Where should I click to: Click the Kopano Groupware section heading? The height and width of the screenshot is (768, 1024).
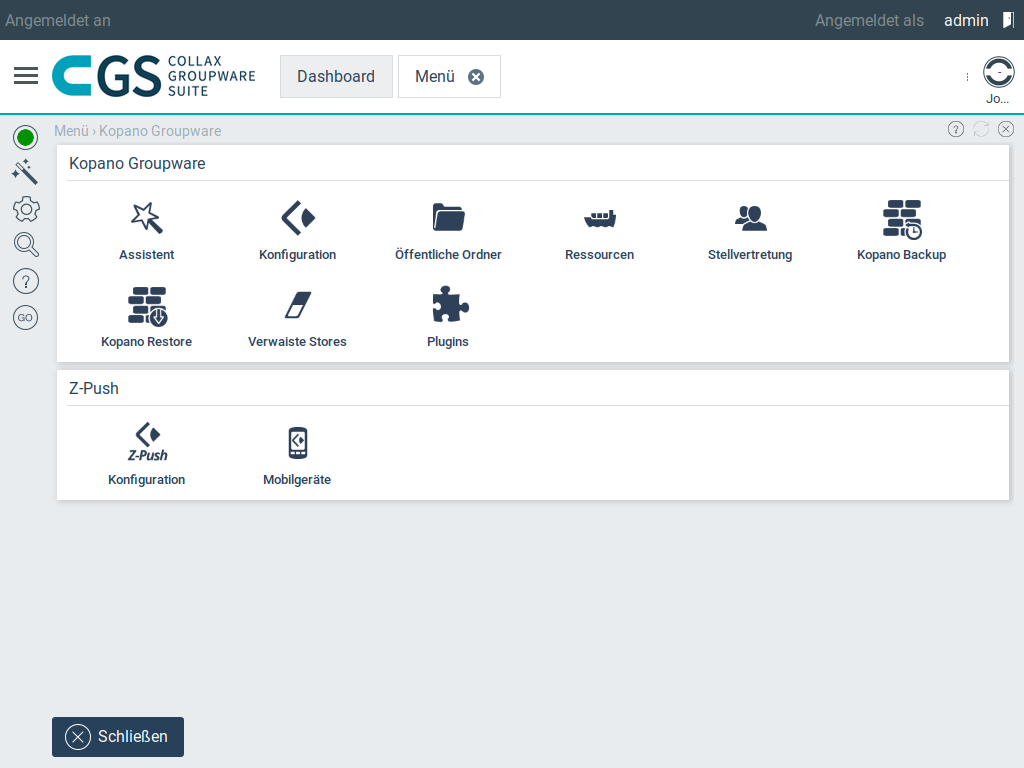[x=137, y=163]
